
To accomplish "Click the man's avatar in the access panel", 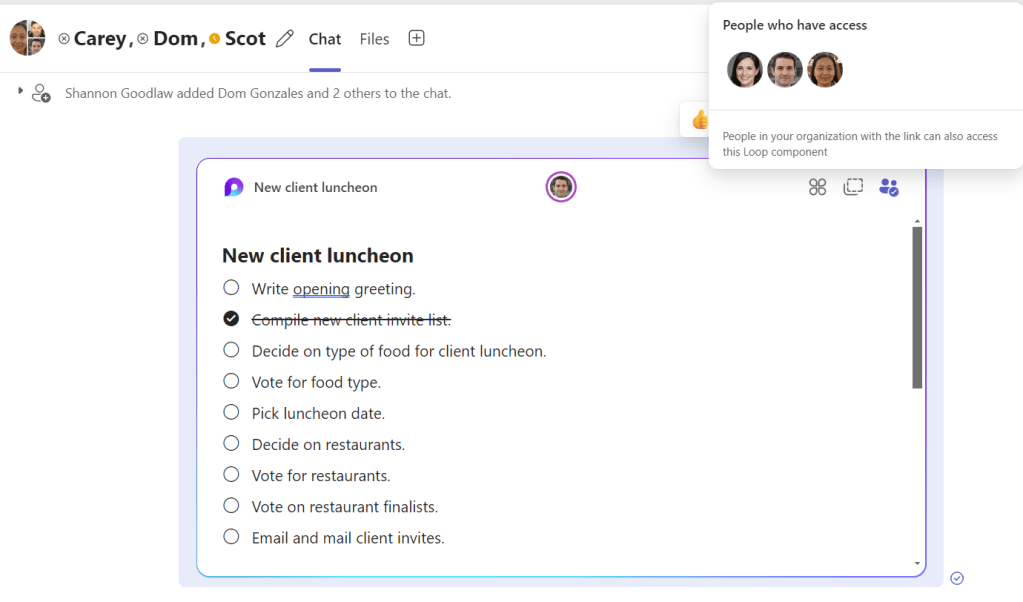I will [785, 70].
